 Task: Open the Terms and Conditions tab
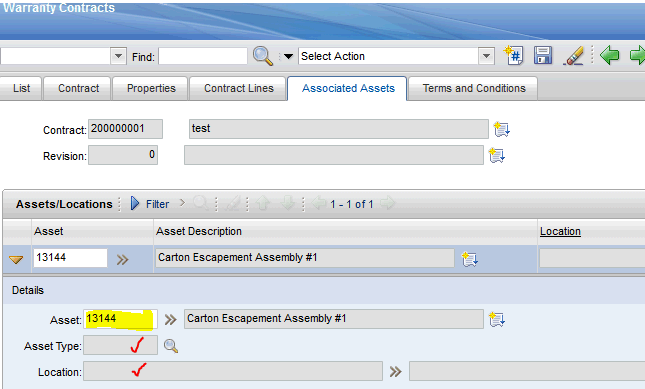tap(474, 88)
